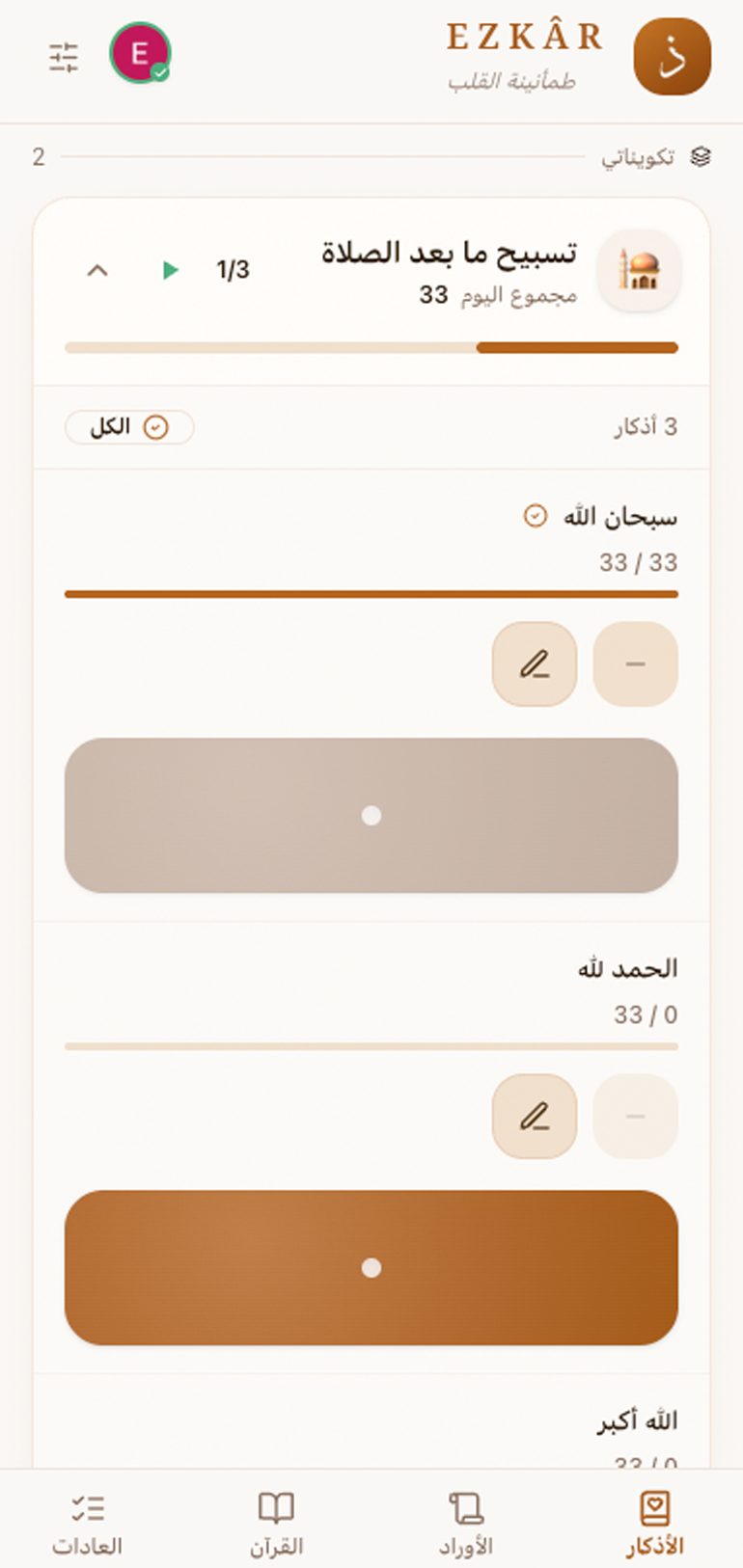This screenshot has height=1568, width=743.
Task: Edit the سبحان الله count with pencil icon
Action: click(x=535, y=664)
